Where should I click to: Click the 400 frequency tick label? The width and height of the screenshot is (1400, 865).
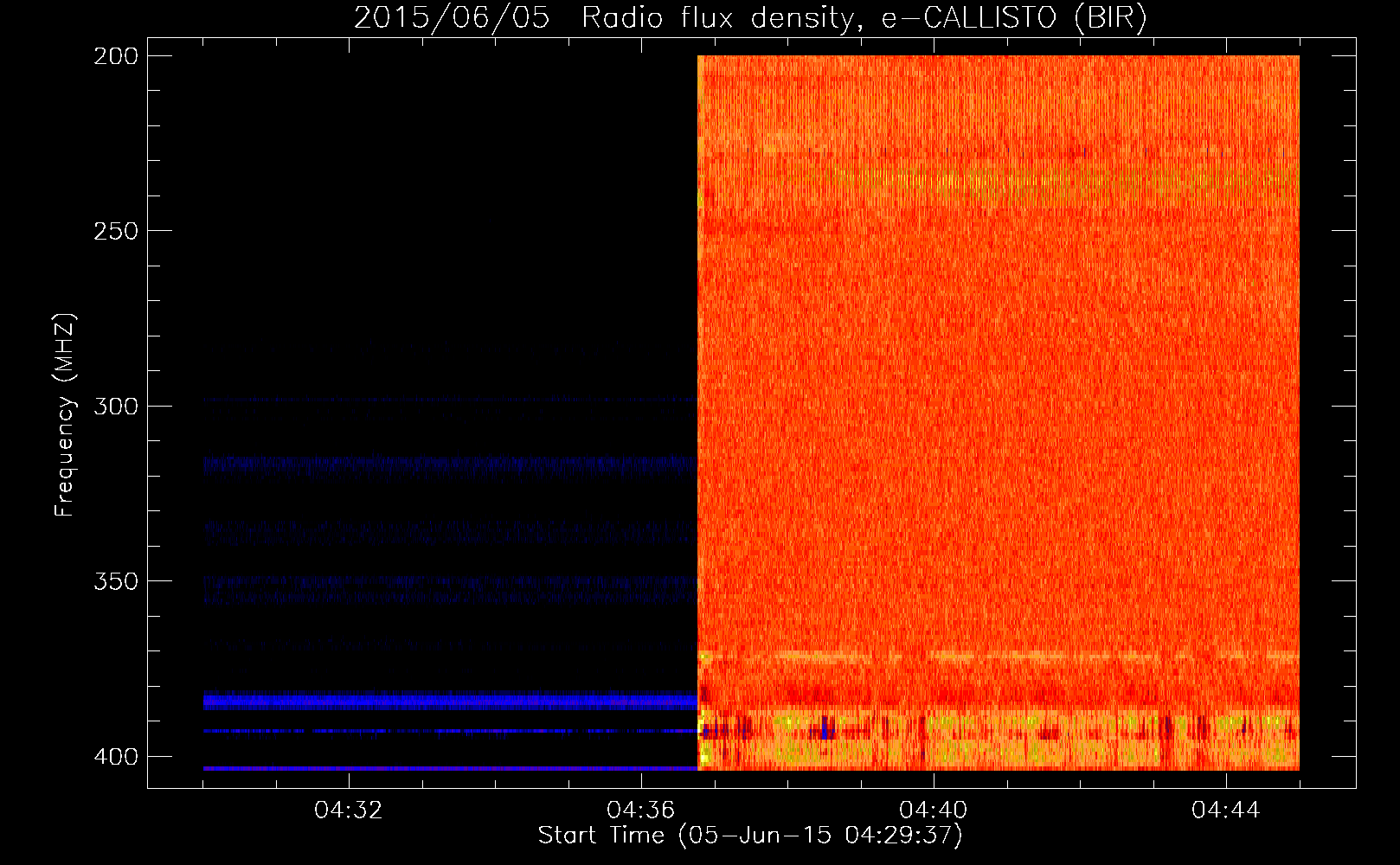point(116,757)
